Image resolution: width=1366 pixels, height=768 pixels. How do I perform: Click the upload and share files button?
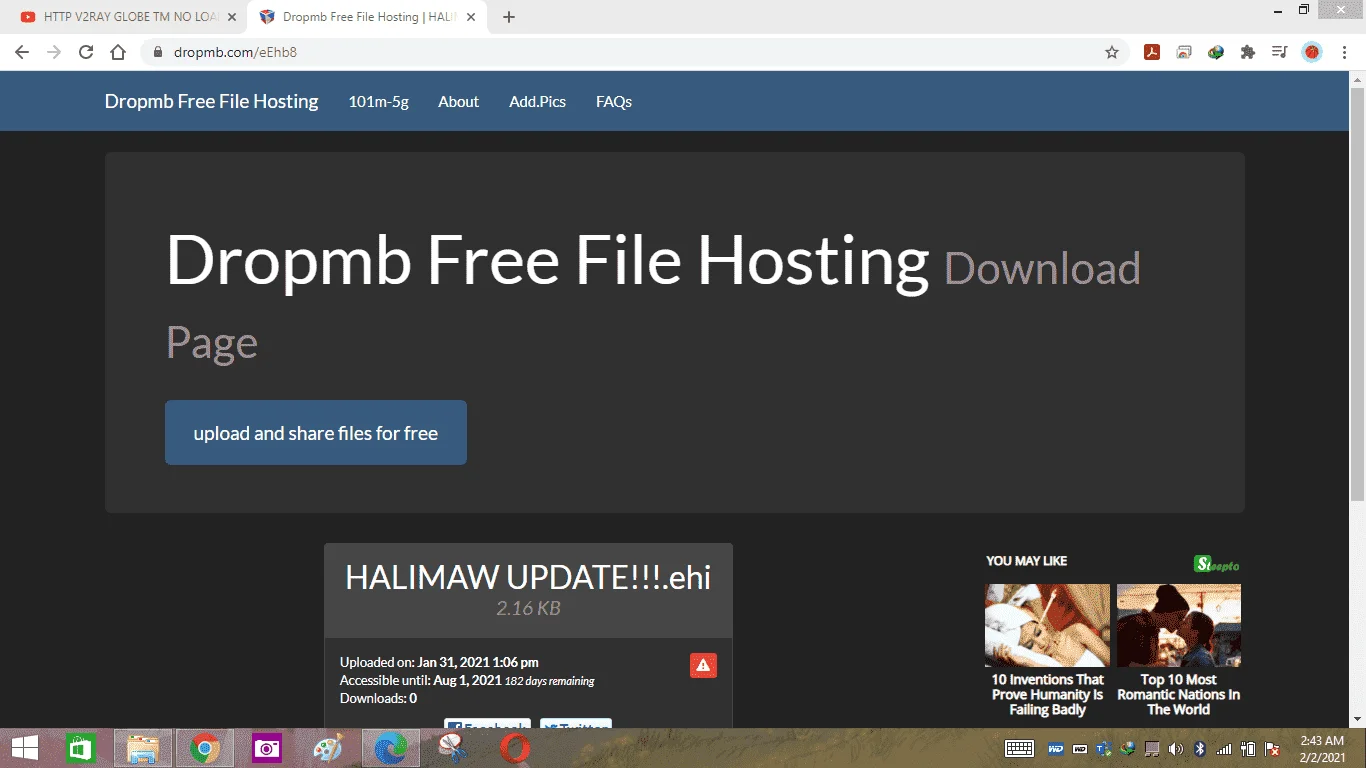[316, 433]
